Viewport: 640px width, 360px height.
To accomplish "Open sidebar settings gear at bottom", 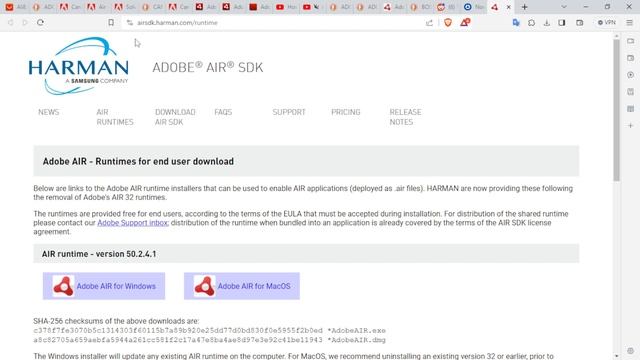I will 631,351.
